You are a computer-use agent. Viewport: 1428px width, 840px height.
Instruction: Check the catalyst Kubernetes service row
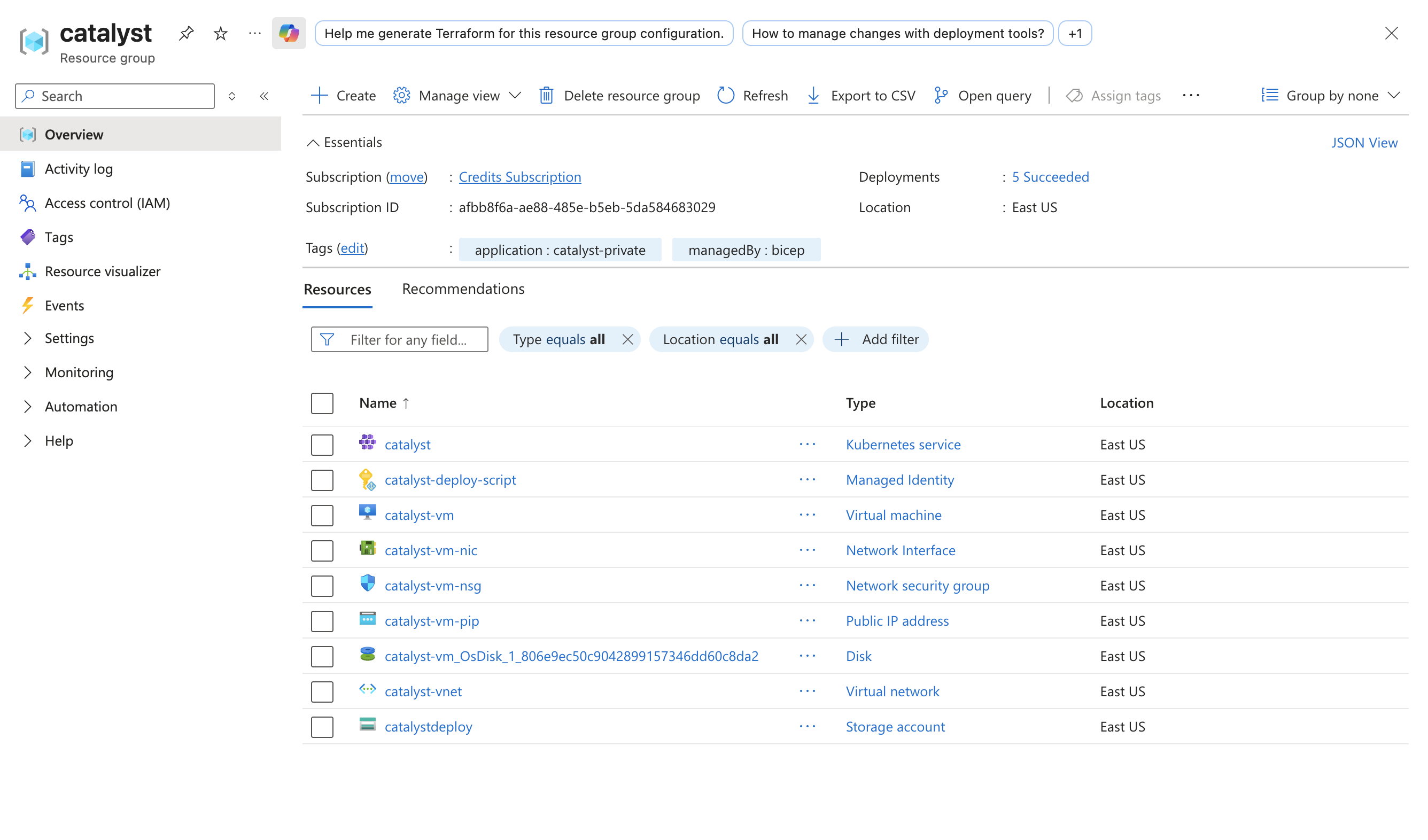click(322, 445)
